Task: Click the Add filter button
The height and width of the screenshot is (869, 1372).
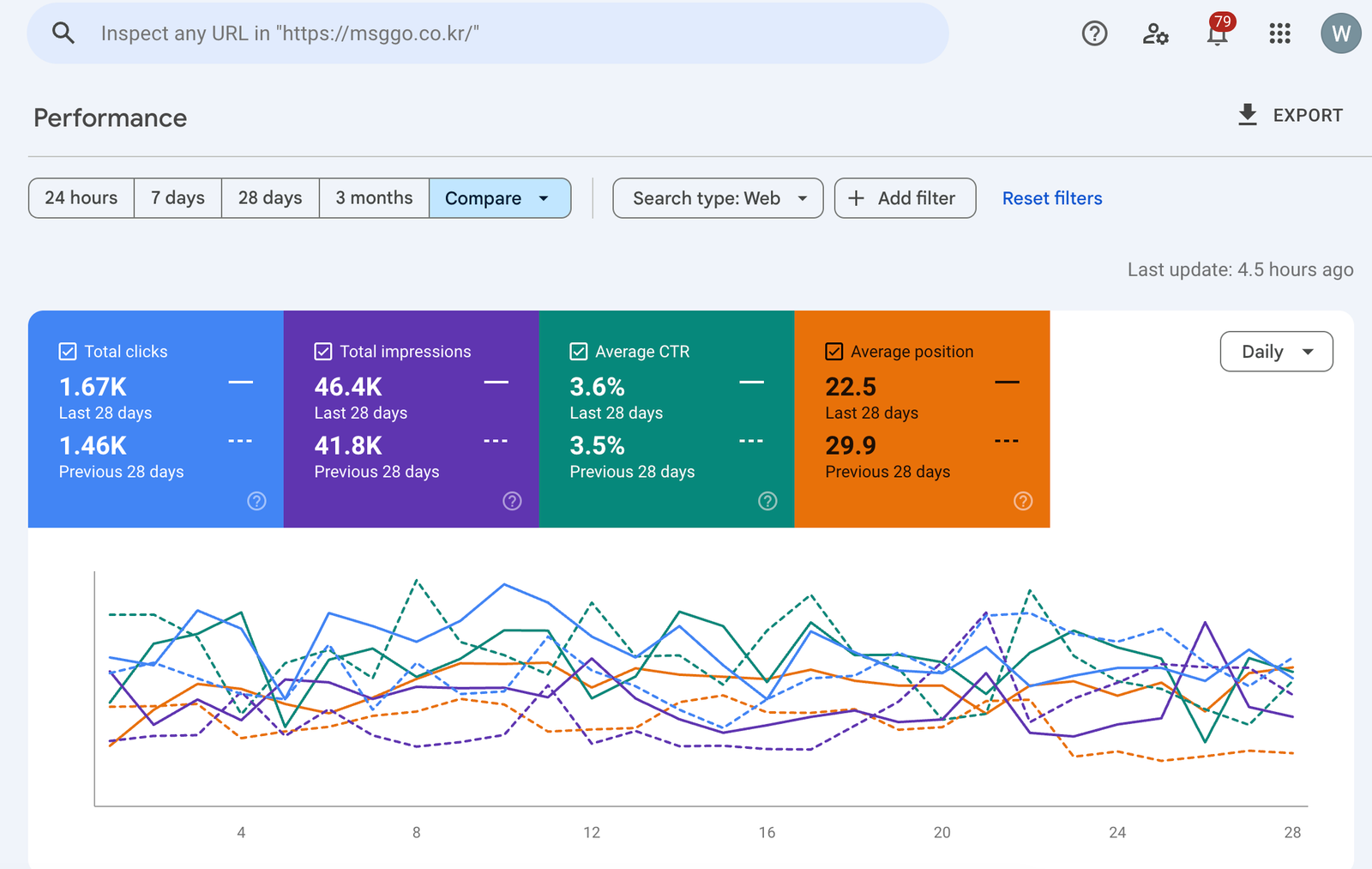Action: click(905, 198)
